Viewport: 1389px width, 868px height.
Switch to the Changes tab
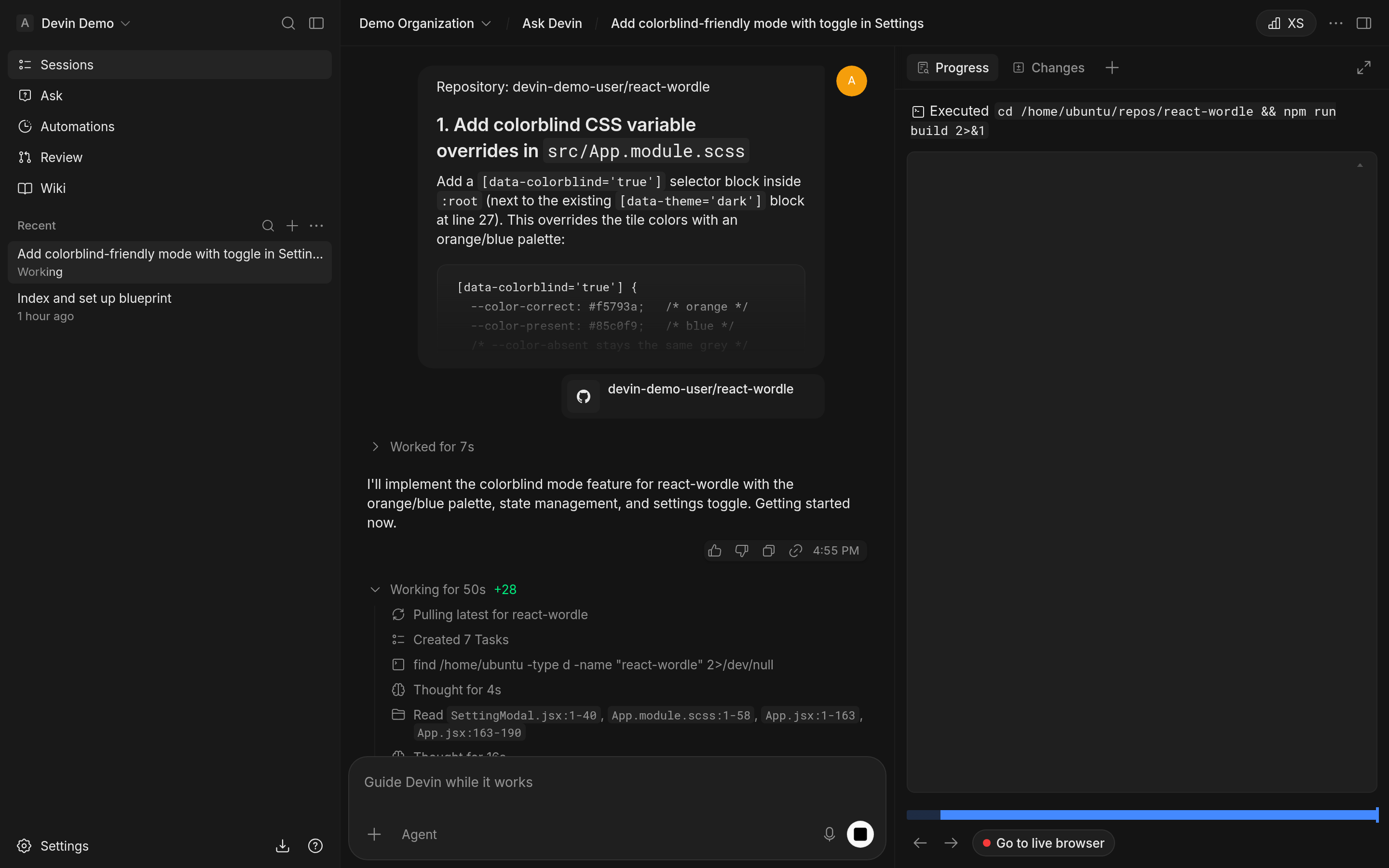1049,68
